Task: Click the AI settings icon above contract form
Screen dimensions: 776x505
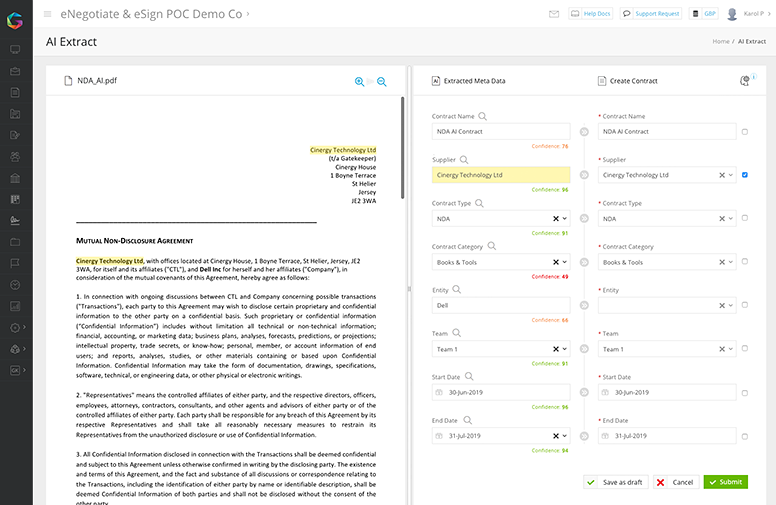Action: click(745, 81)
